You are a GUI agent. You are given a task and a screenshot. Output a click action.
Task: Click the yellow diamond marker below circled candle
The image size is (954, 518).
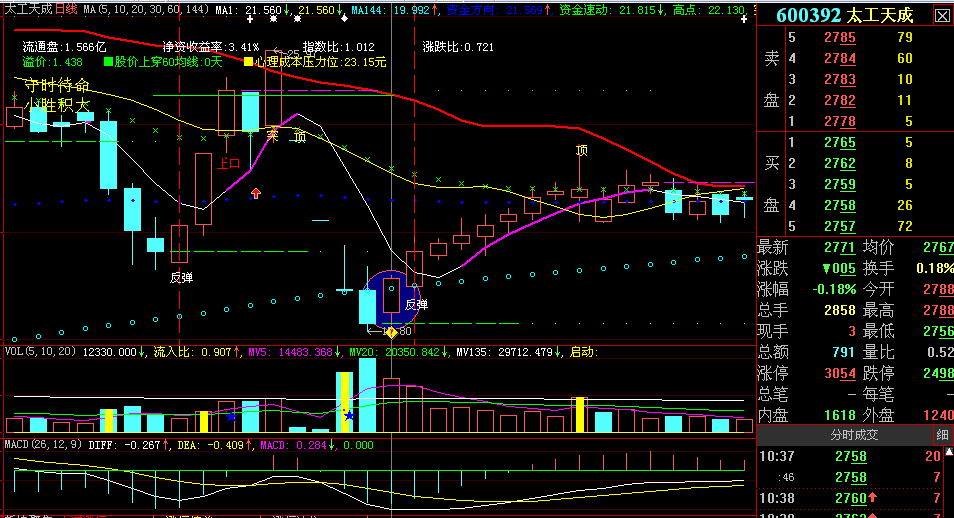(x=391, y=332)
